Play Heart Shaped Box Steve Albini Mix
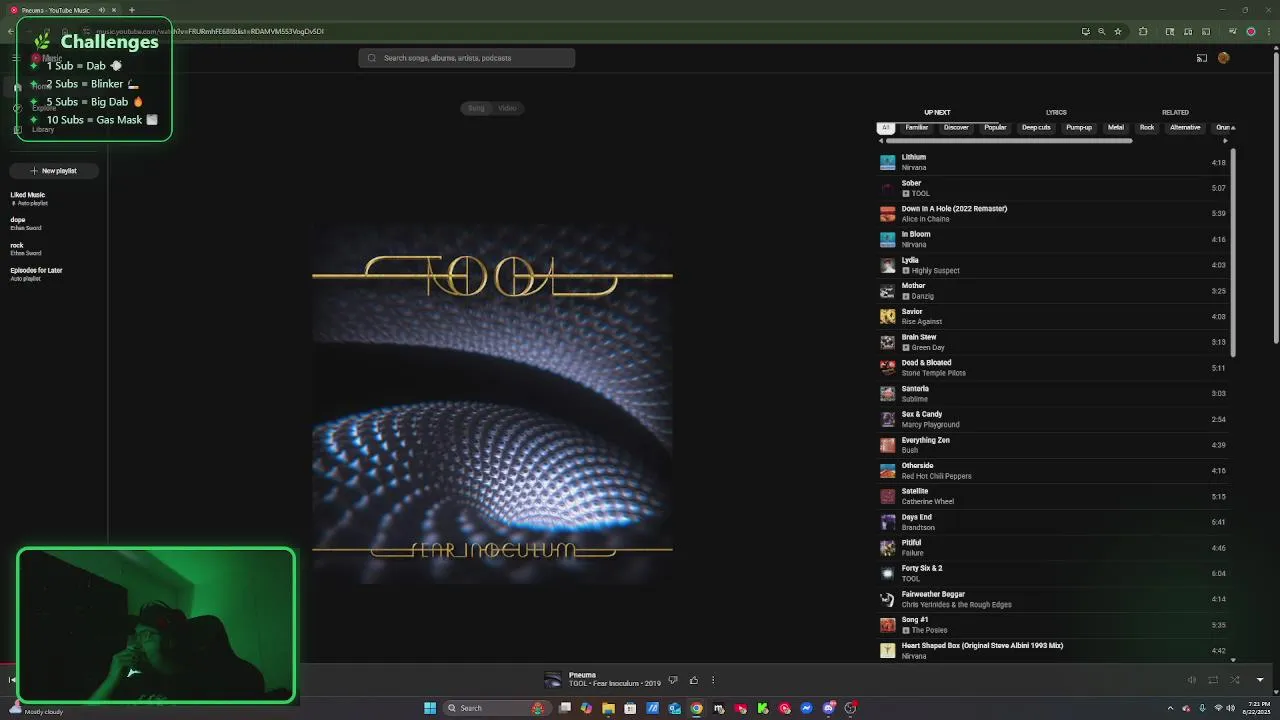Screen dimensions: 1280x720 tap(1053, 650)
